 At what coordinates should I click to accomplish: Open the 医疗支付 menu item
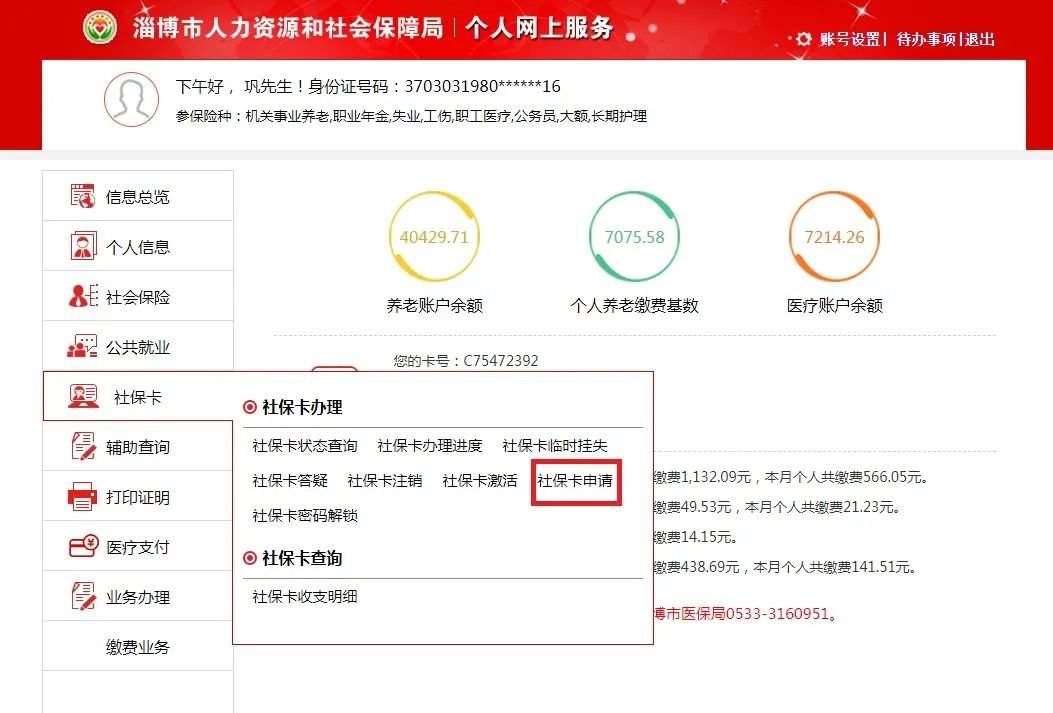138,546
